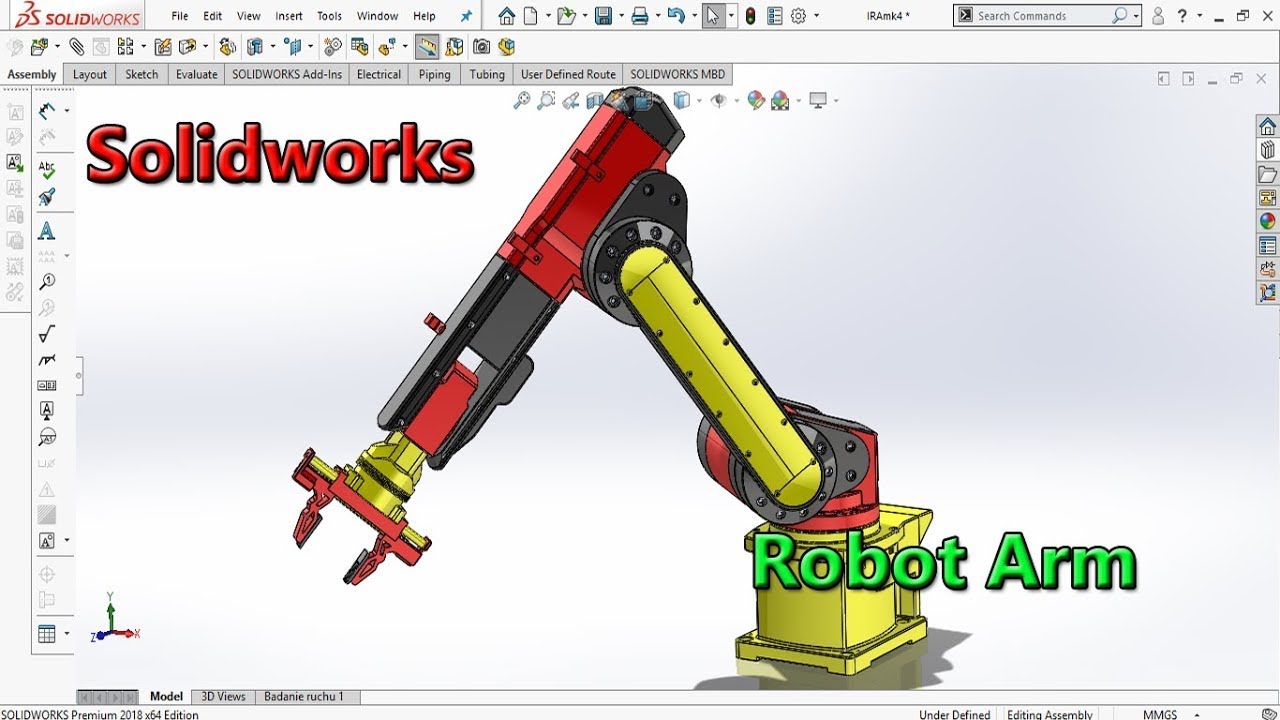Expand the Search Commands dropdown arrow

1137,16
